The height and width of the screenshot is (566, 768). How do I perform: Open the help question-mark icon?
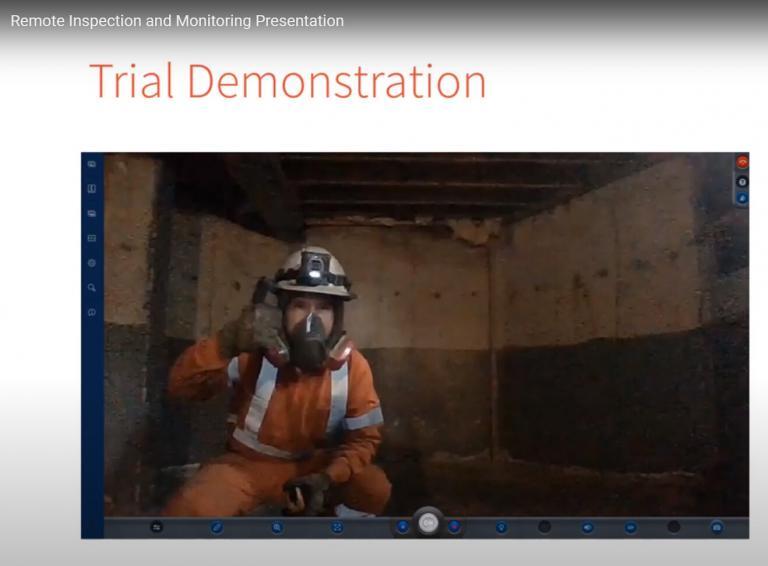742,181
